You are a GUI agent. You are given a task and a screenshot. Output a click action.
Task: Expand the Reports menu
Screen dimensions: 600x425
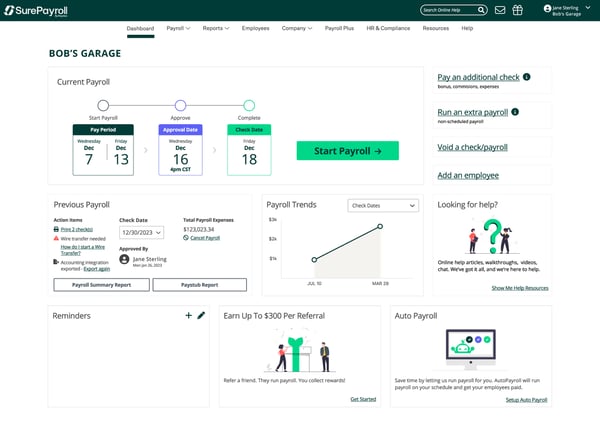(216, 28)
